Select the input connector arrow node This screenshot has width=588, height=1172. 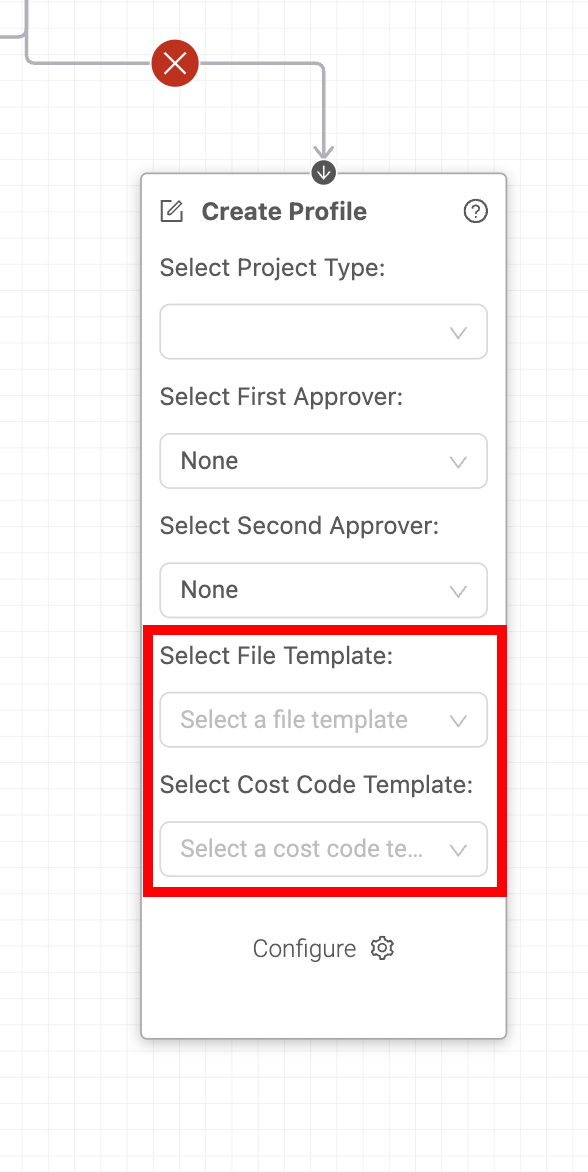click(324, 172)
